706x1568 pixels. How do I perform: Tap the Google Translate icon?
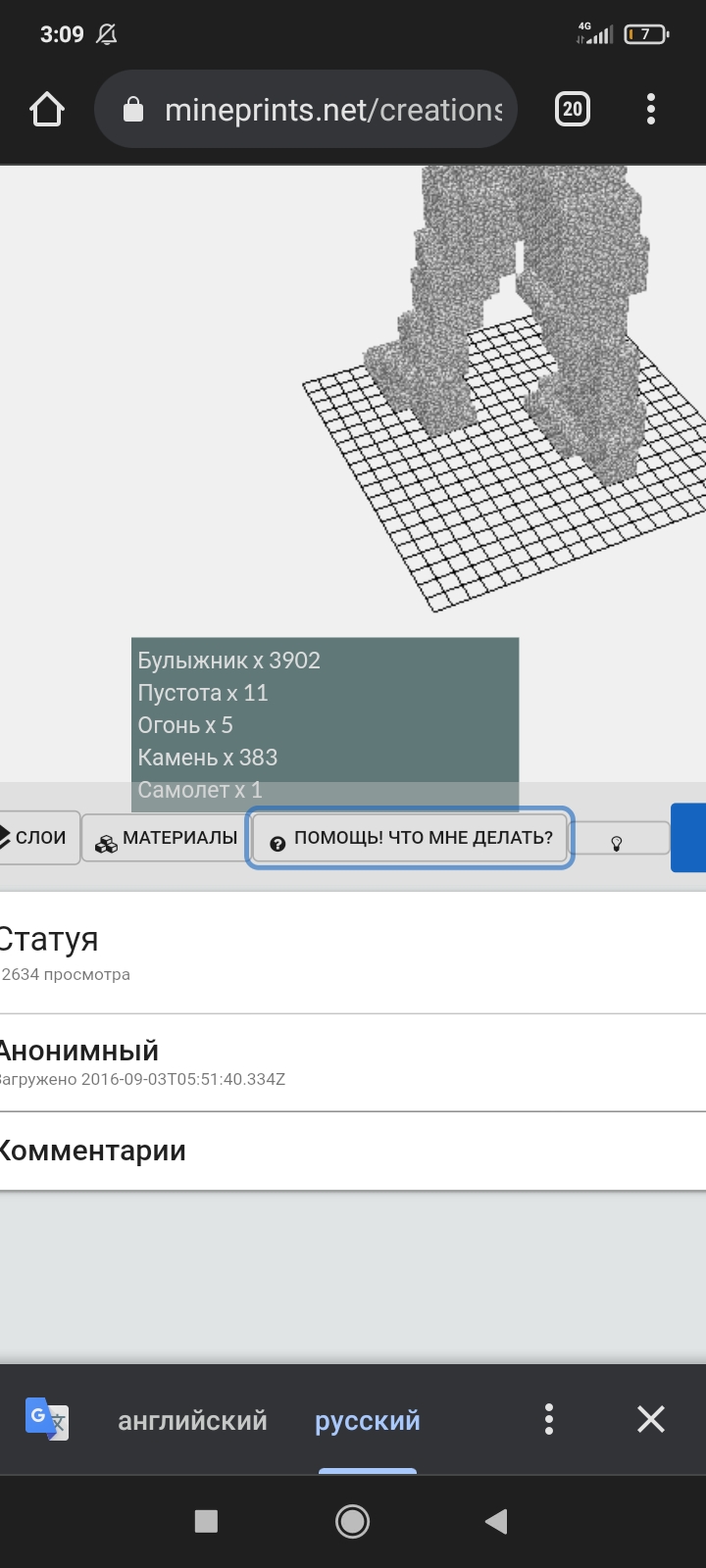pyautogui.click(x=46, y=1418)
